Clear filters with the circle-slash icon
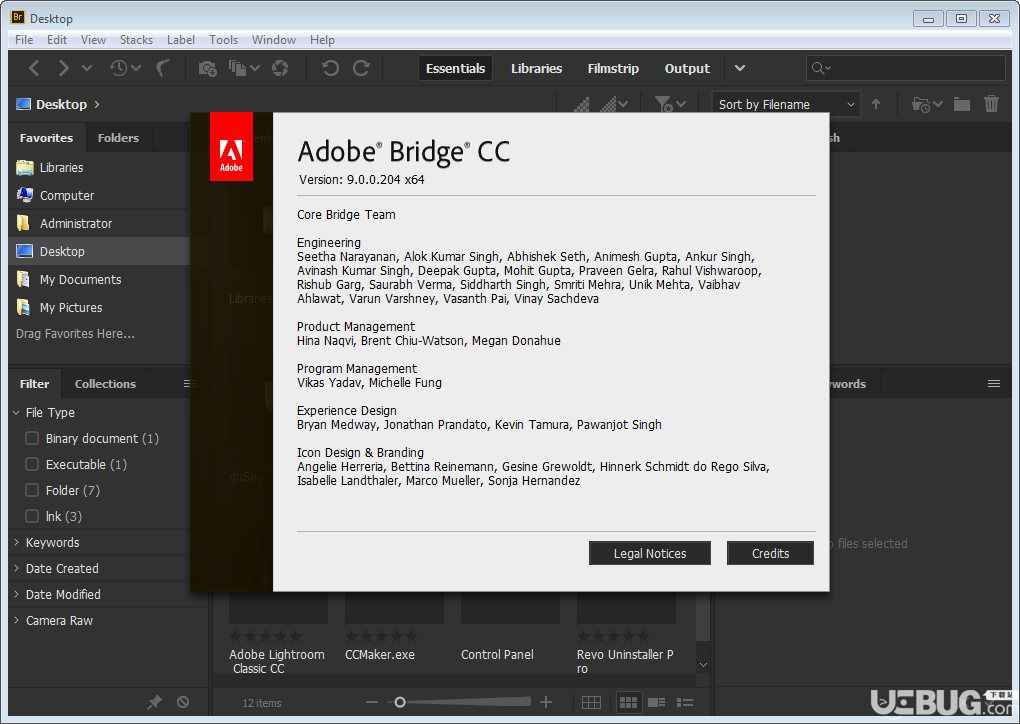The image size is (1020, 724). click(x=183, y=702)
